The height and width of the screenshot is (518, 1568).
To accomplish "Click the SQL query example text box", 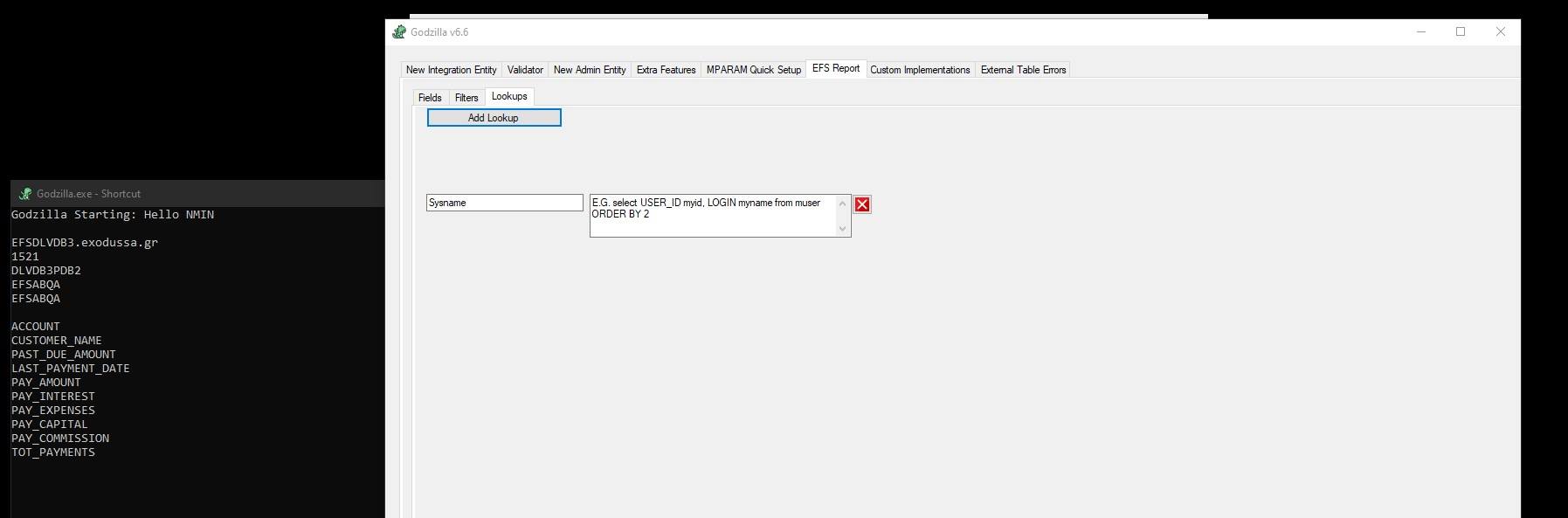I will click(713, 216).
